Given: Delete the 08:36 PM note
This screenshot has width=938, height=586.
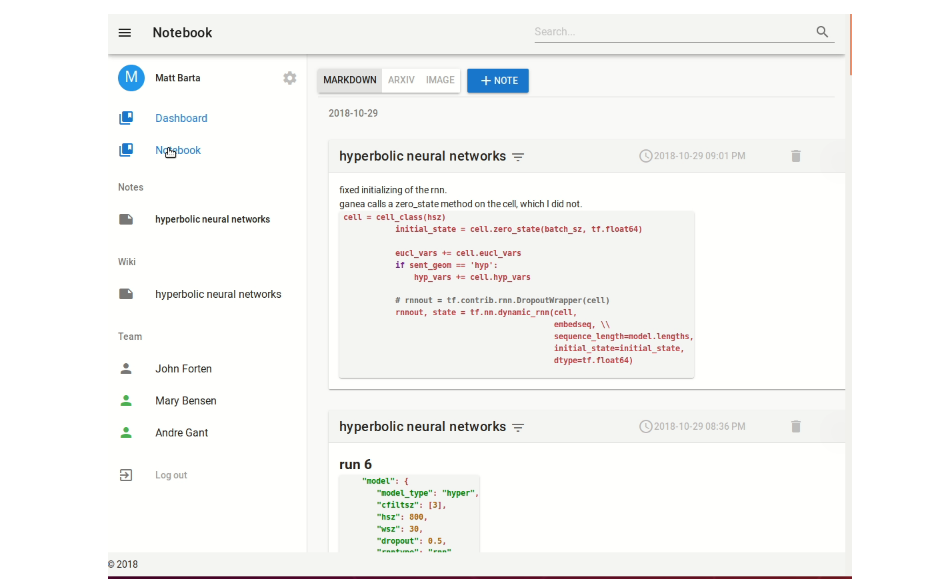Looking at the screenshot, I should coord(796,426).
